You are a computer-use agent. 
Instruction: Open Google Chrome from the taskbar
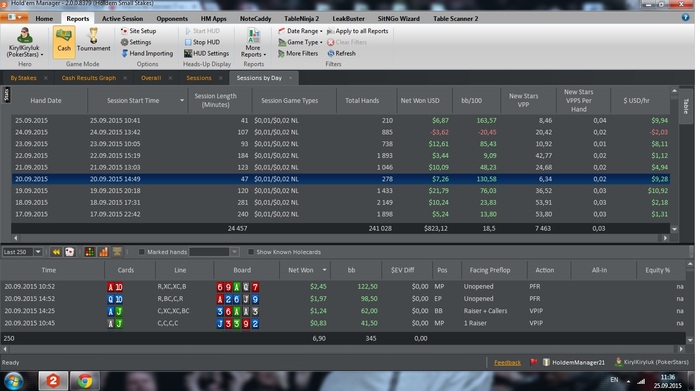84,381
